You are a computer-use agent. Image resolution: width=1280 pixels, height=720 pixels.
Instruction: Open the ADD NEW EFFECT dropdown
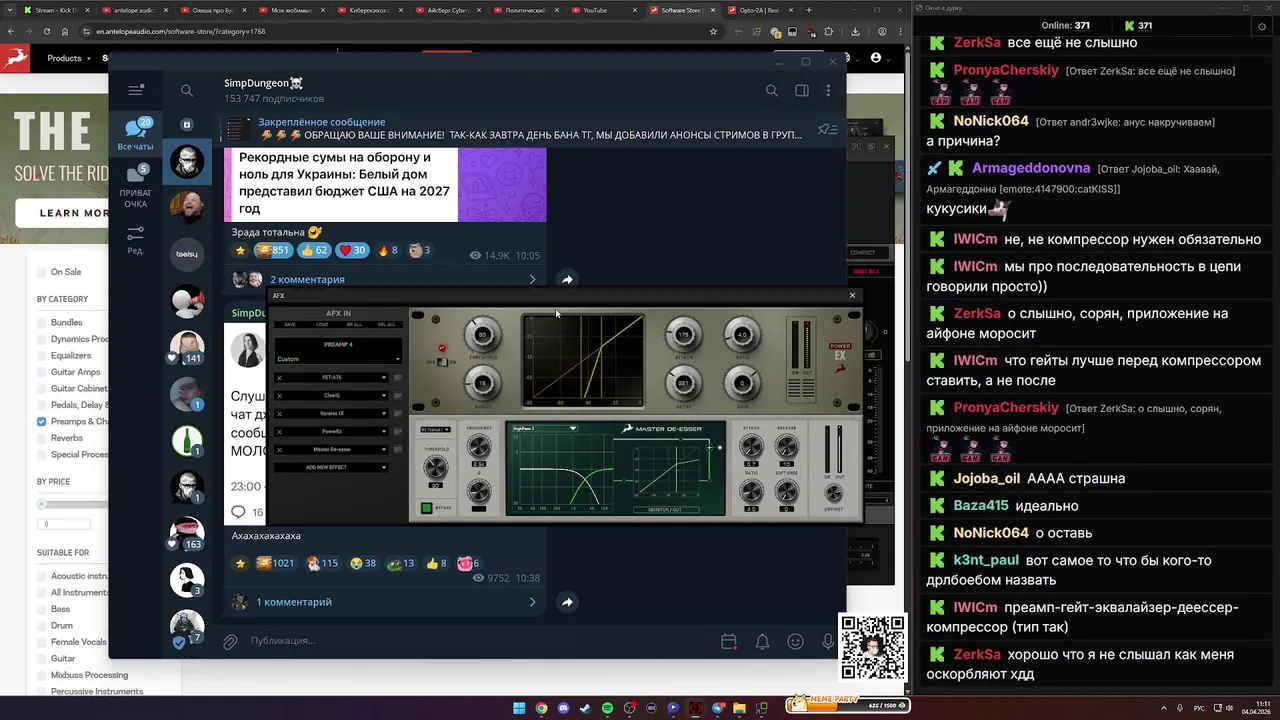331,467
